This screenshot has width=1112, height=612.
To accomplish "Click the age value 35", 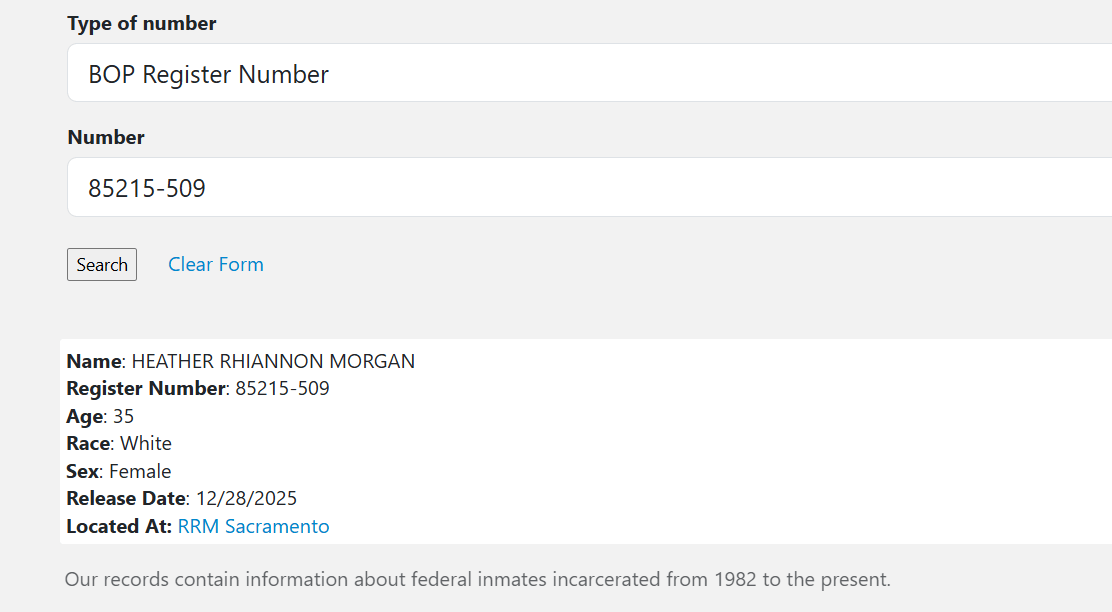I will point(123,417).
